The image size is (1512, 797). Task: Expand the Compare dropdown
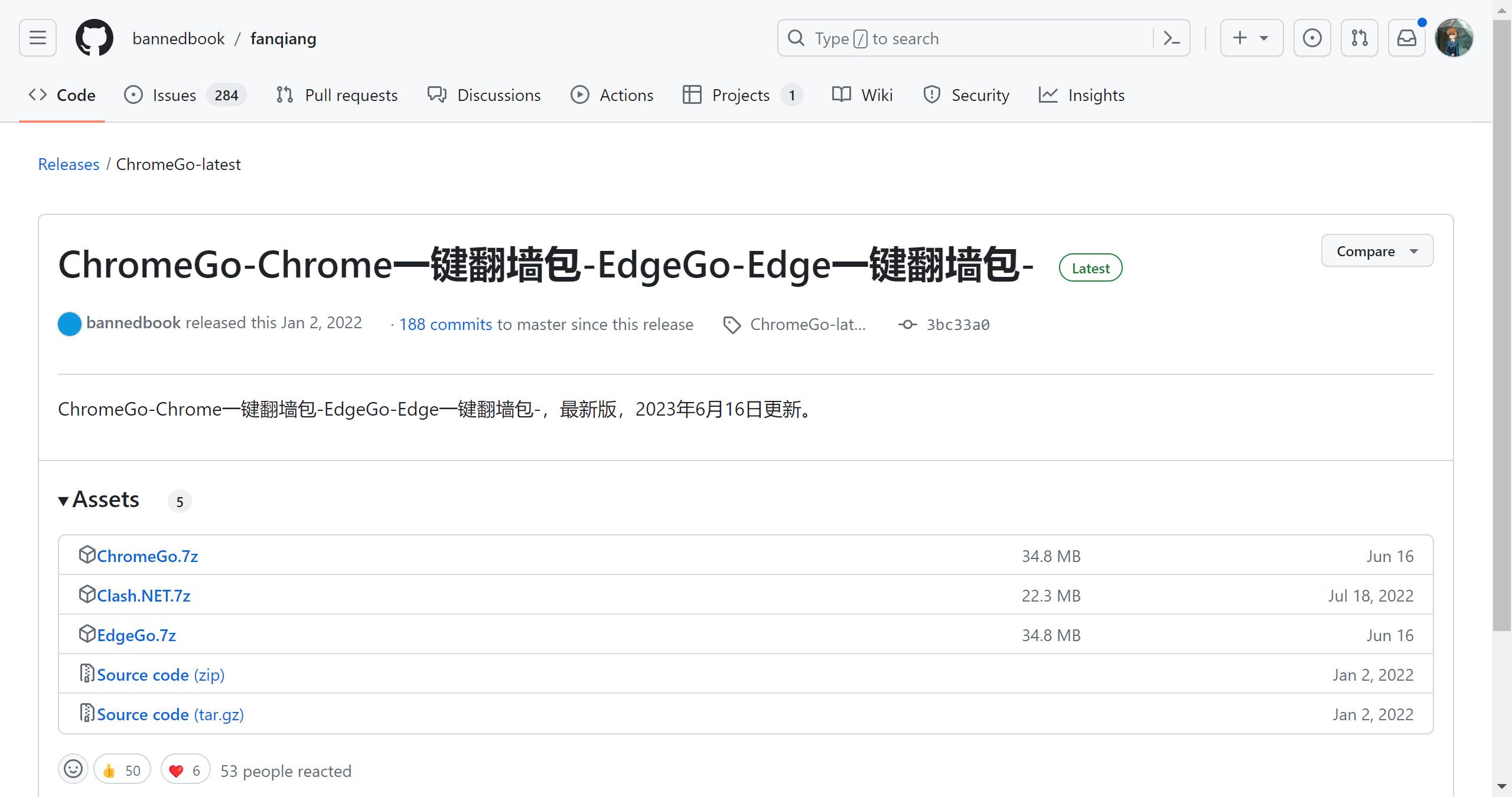point(1377,251)
